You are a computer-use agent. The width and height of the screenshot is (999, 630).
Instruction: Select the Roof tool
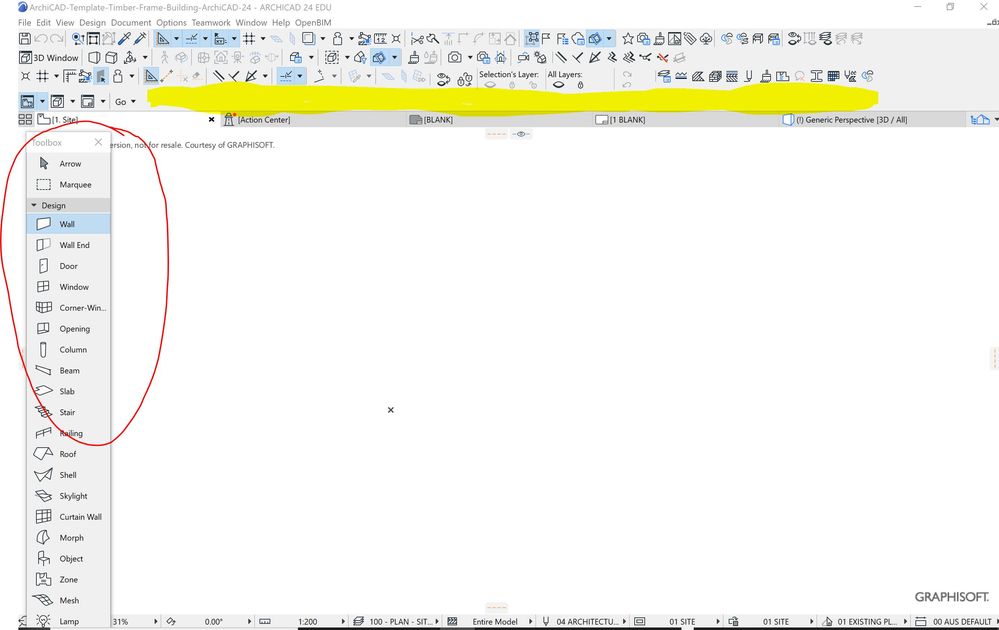pos(66,454)
